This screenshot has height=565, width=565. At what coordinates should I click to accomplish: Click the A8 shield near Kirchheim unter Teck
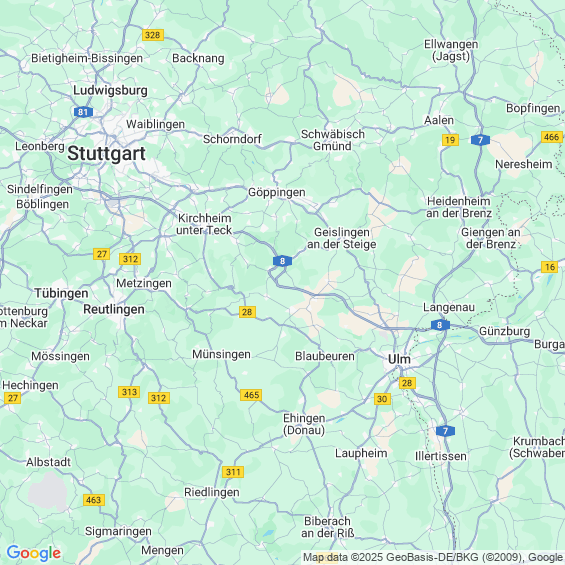coord(282,261)
